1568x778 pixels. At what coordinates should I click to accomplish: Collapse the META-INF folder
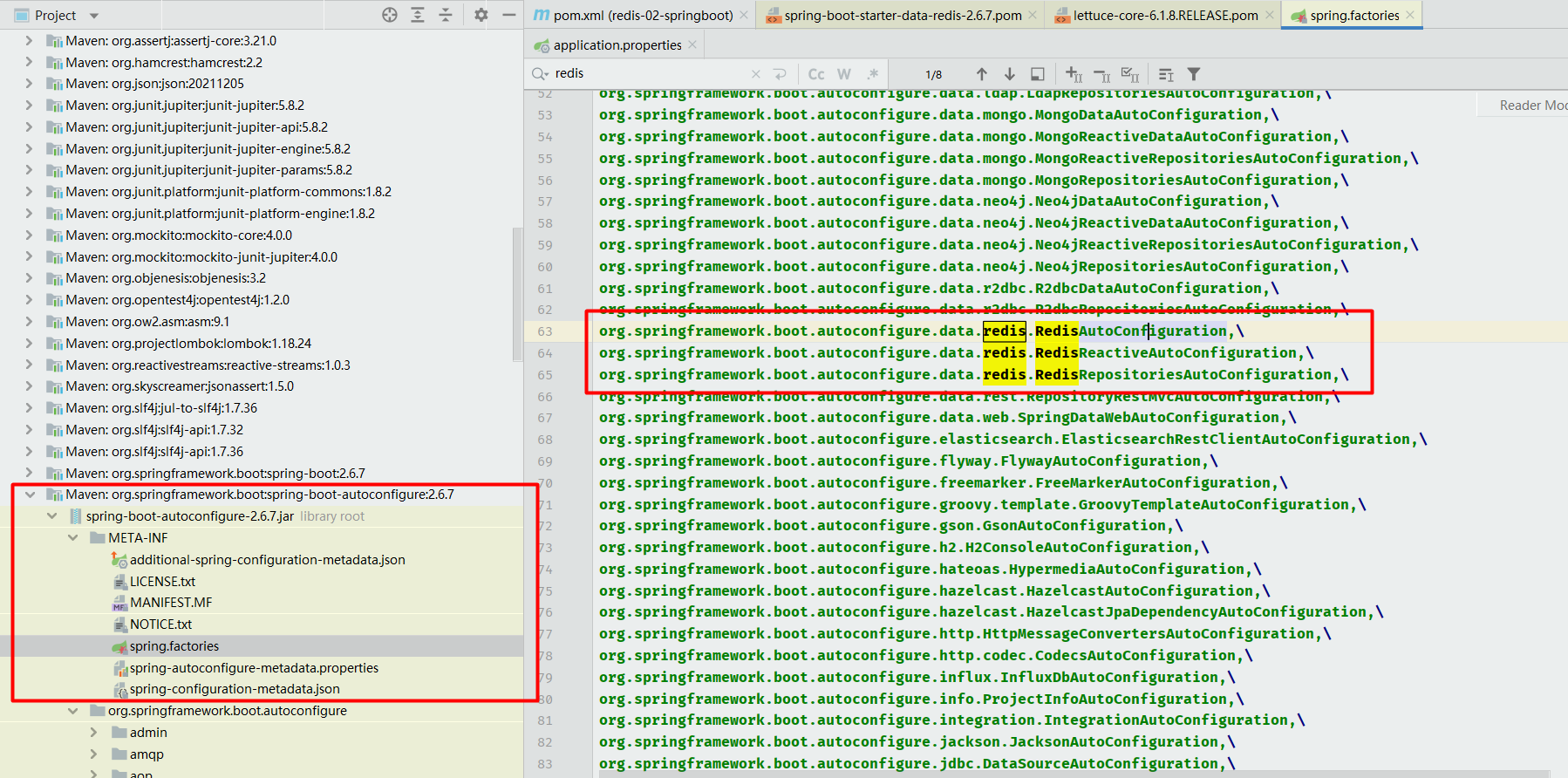[x=73, y=538]
